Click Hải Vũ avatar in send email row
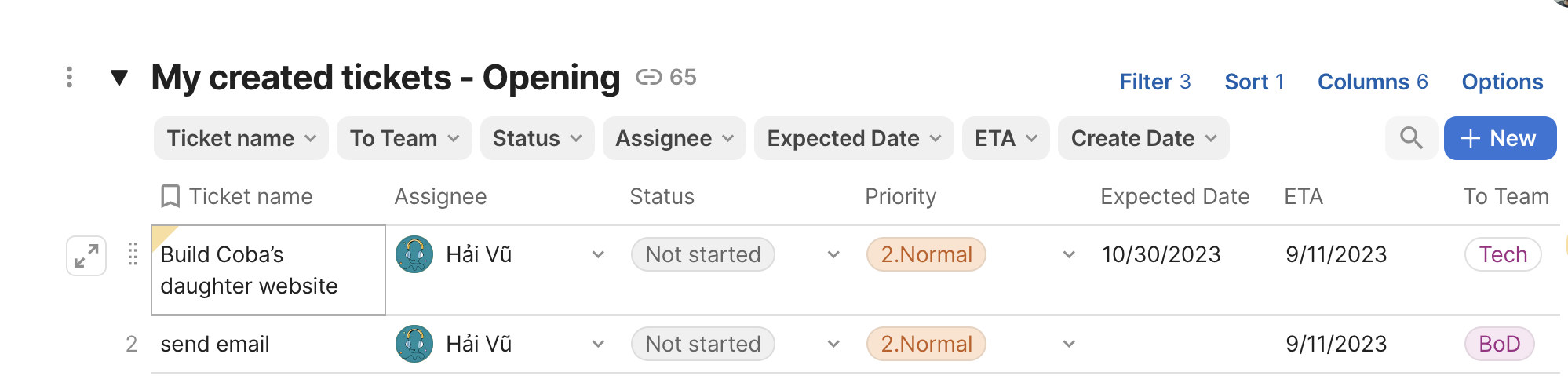 tap(414, 344)
